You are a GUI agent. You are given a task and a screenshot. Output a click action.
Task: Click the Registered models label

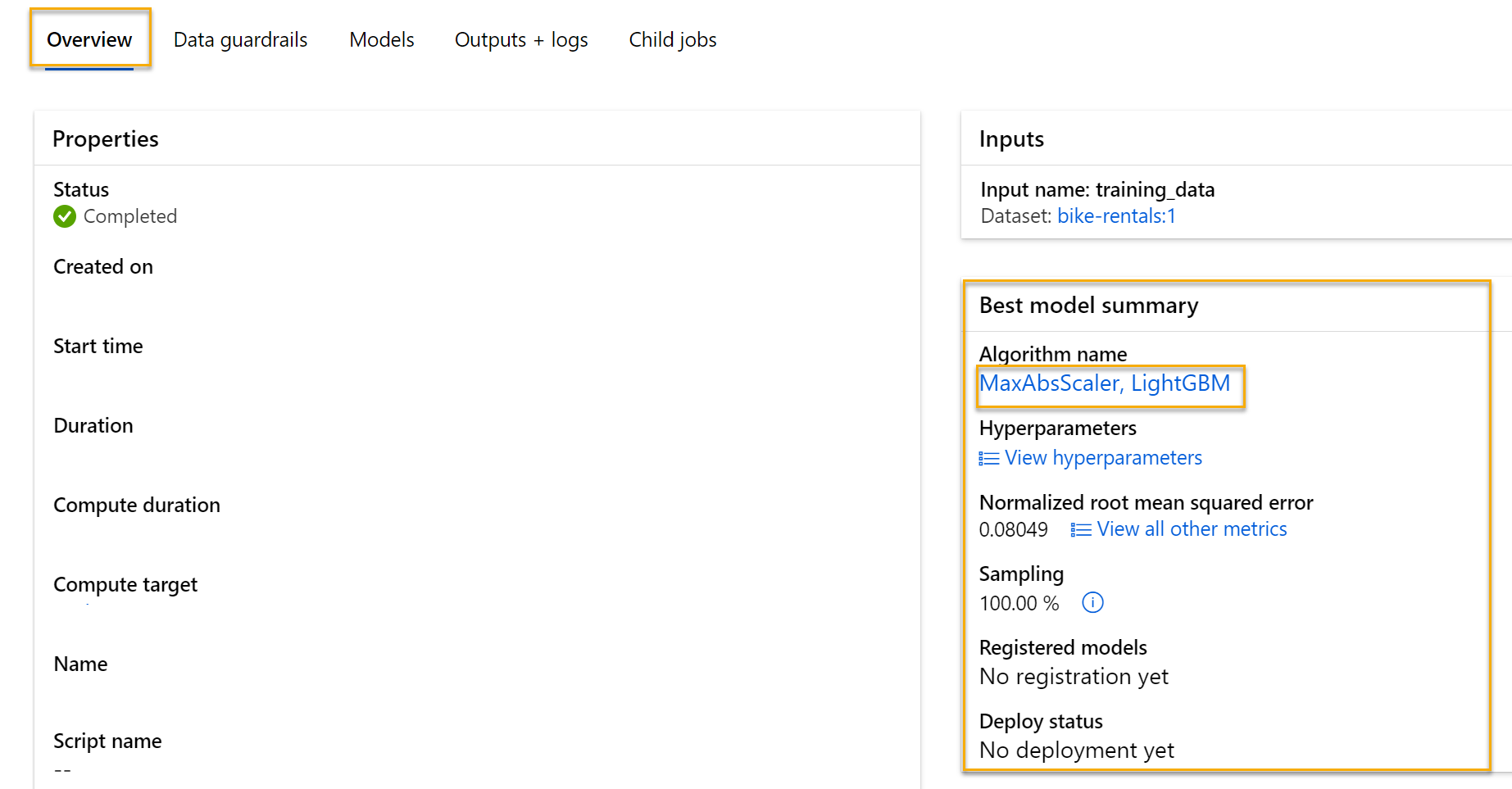point(1063,648)
